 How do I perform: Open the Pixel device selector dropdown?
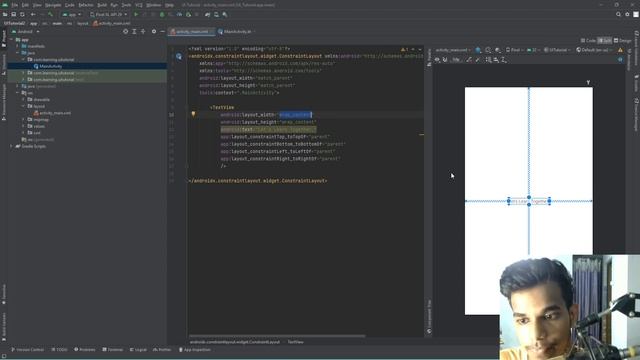coord(109,14)
